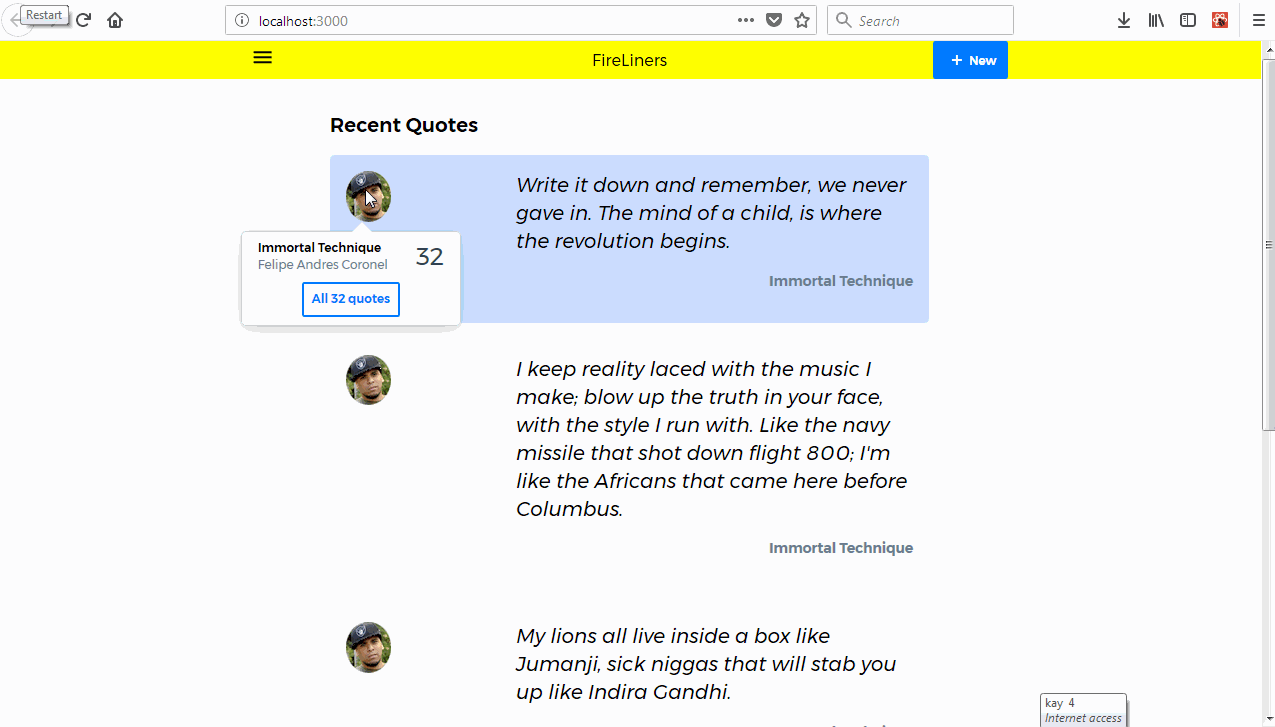This screenshot has width=1275, height=727.
Task: Save page to Pocket icon
Action: tap(774, 20)
